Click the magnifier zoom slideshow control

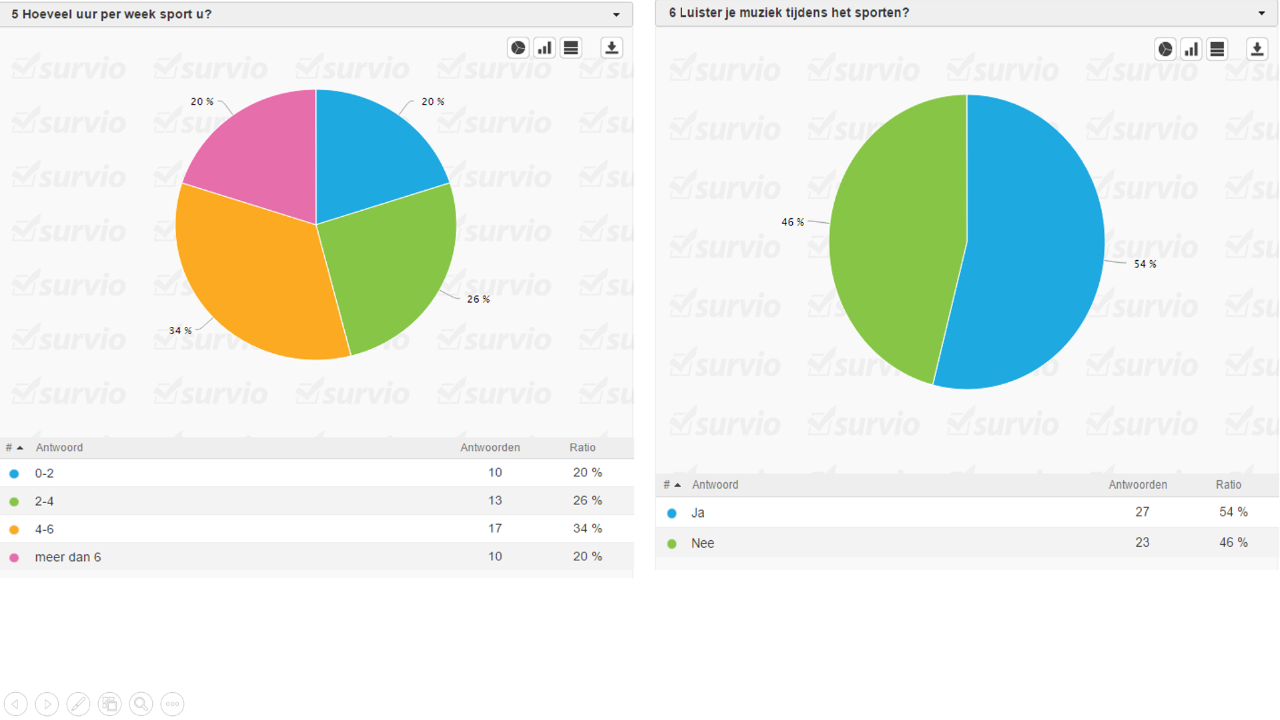[141, 704]
